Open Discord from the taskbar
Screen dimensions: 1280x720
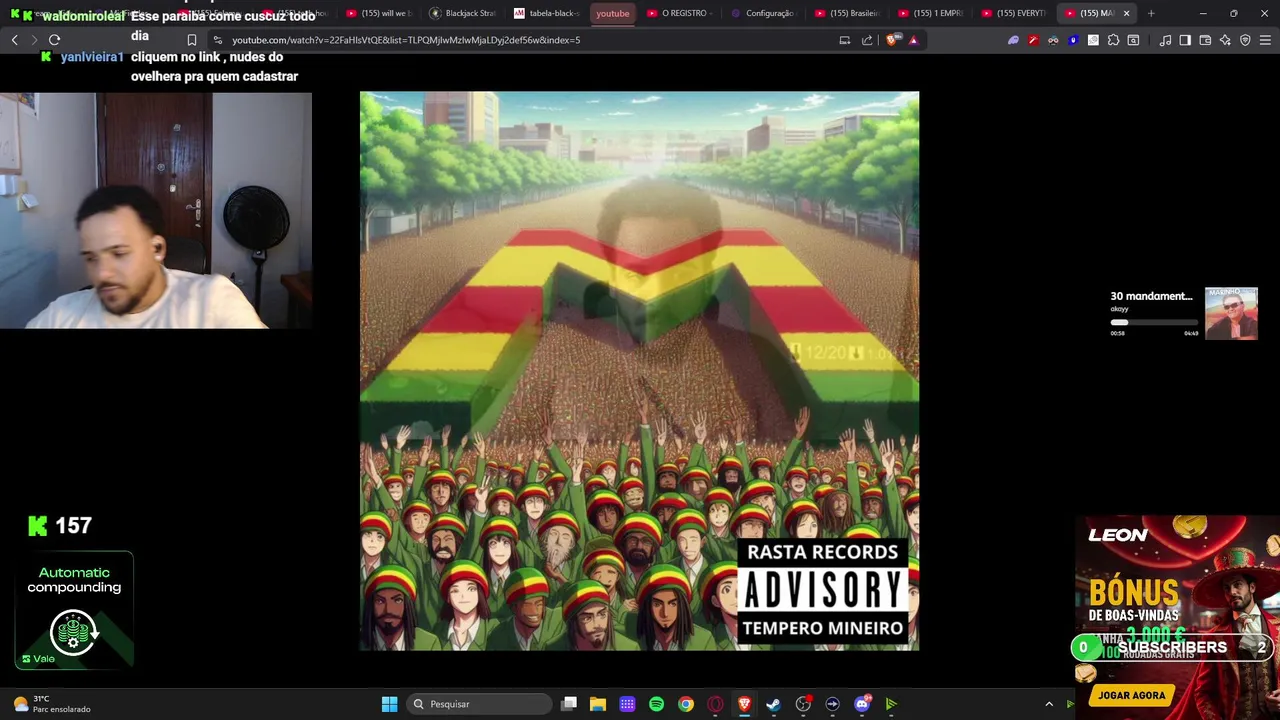coord(862,704)
